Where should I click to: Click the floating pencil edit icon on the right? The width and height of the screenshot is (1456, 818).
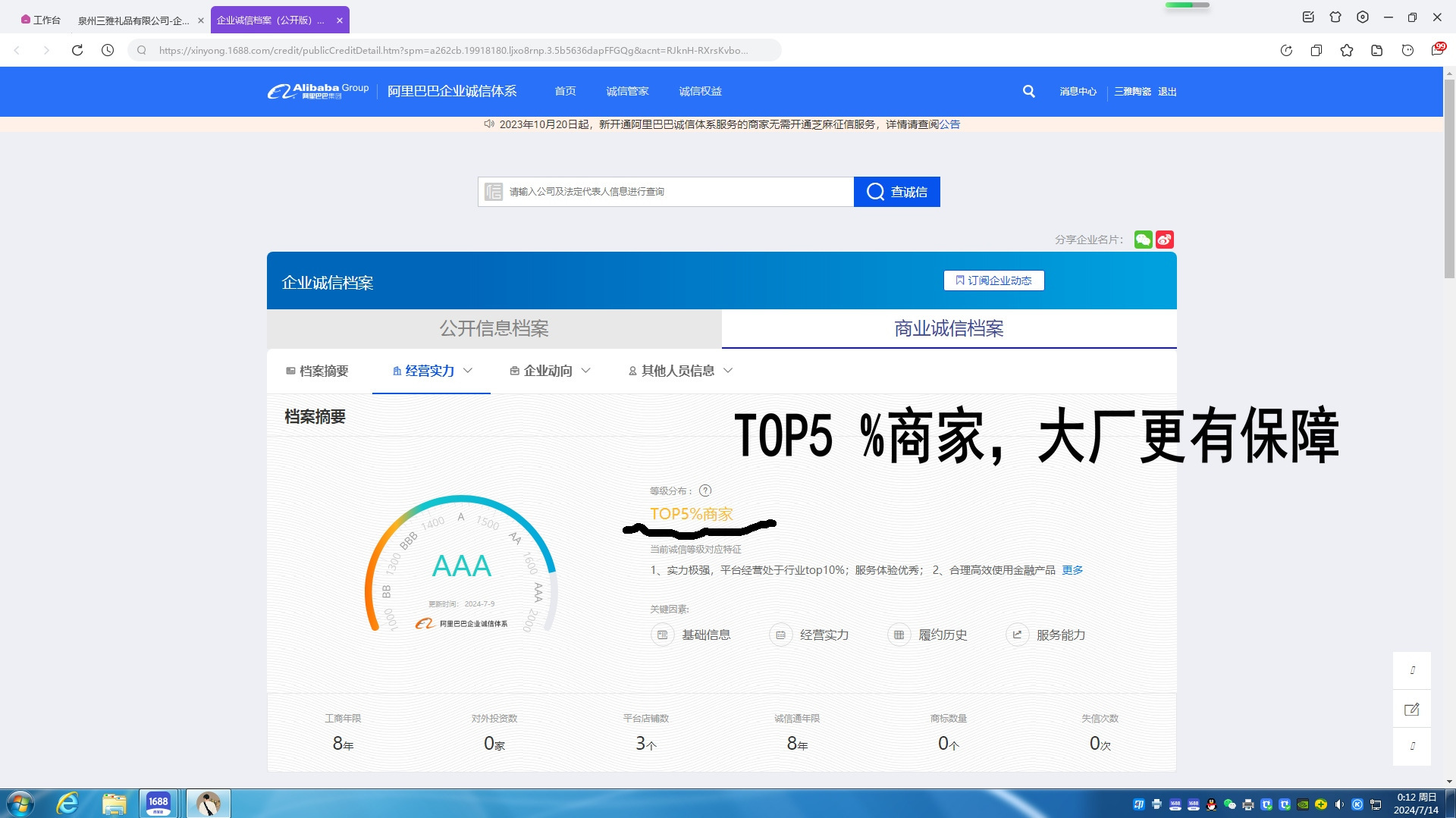1412,709
